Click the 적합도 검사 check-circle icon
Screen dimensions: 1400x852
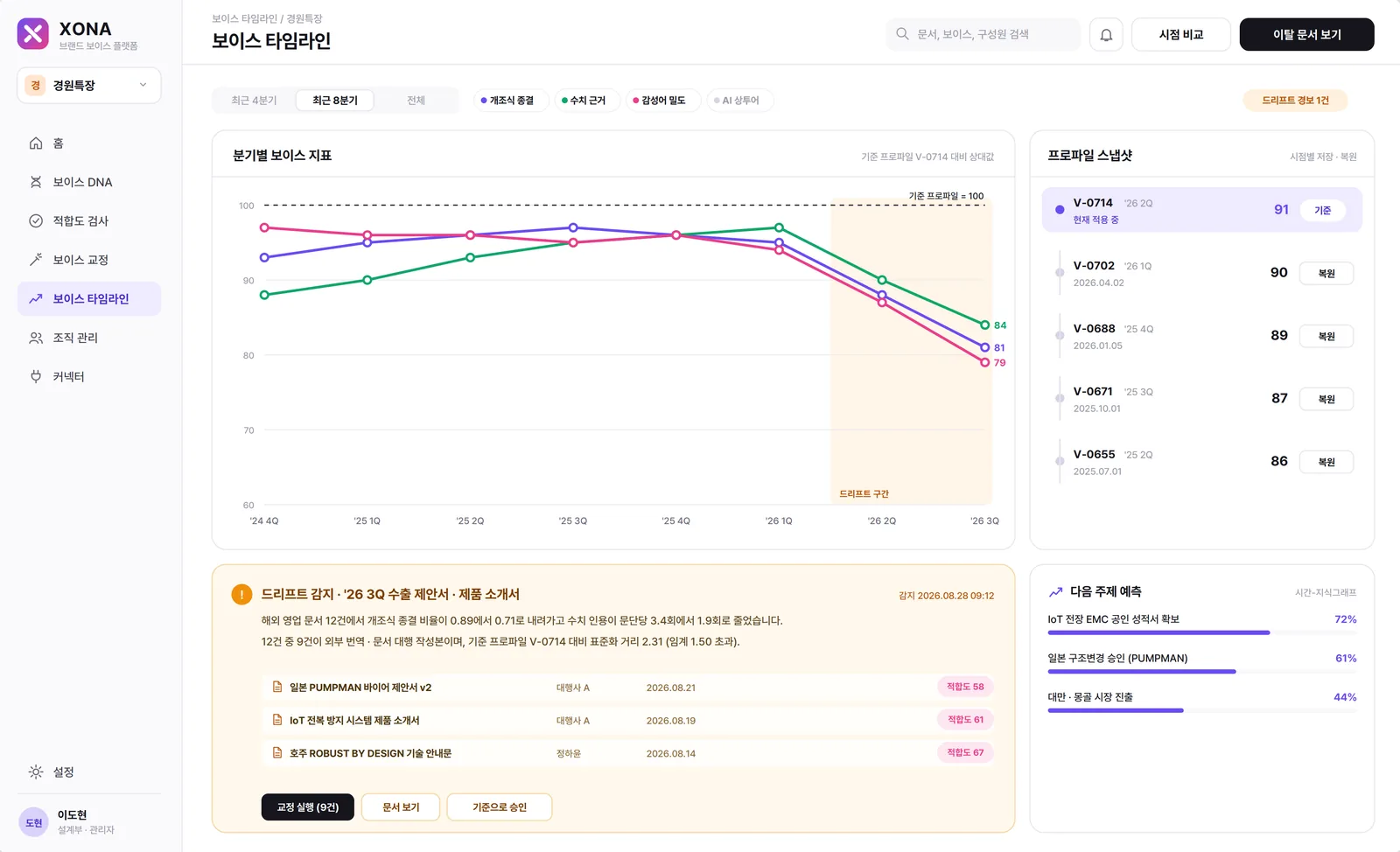(36, 221)
